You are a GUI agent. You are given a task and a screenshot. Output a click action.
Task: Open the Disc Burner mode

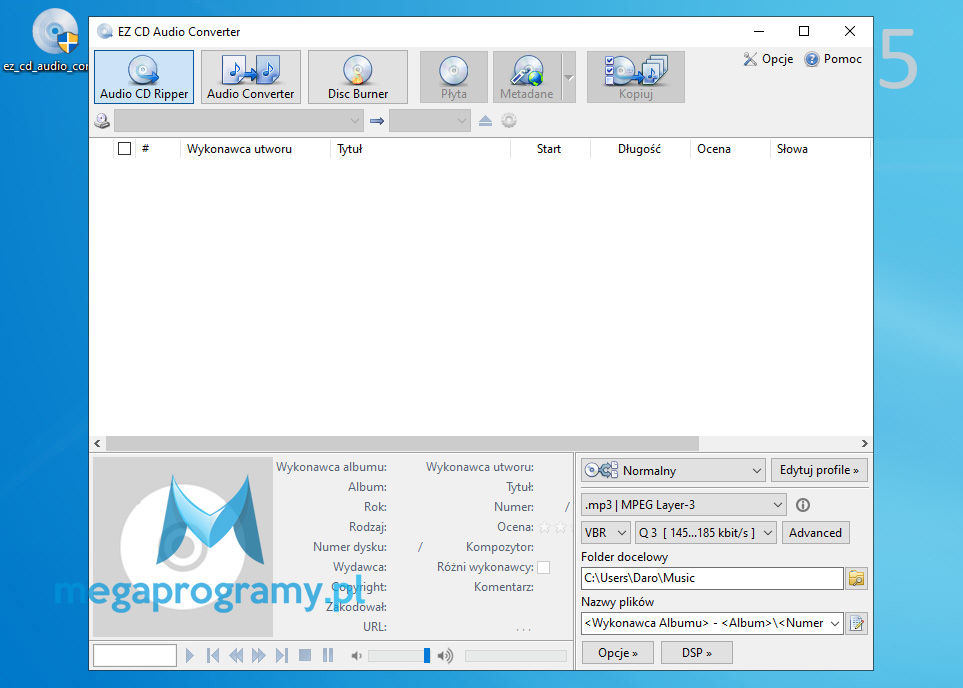tap(358, 77)
